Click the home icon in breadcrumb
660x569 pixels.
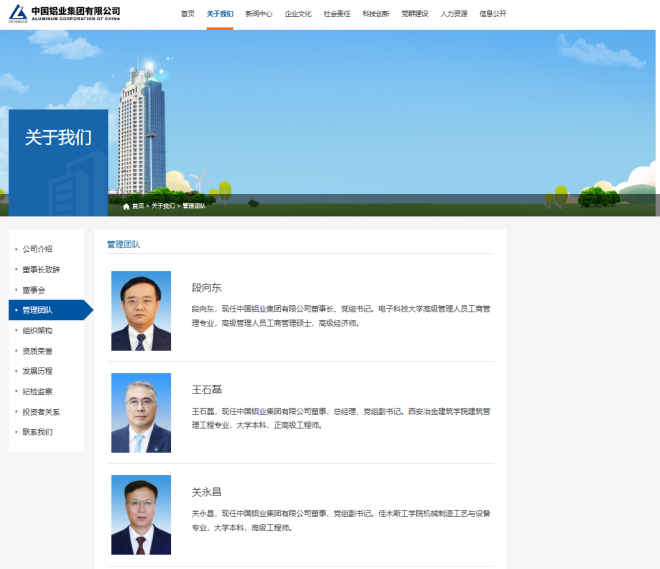click(126, 206)
